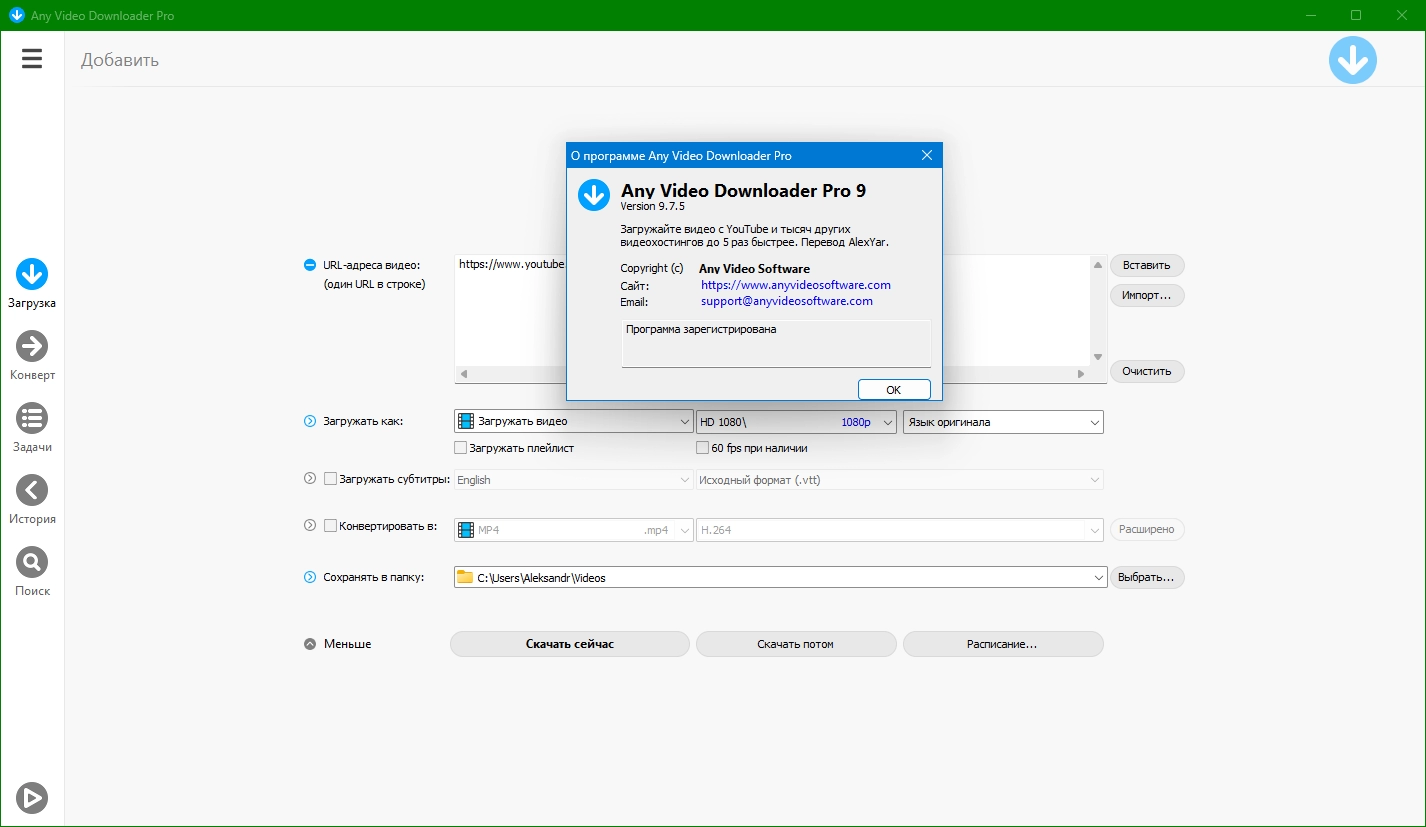This screenshot has width=1426, height=827.
Task: Open the English subtitle language dropdown
Action: [x=574, y=480]
